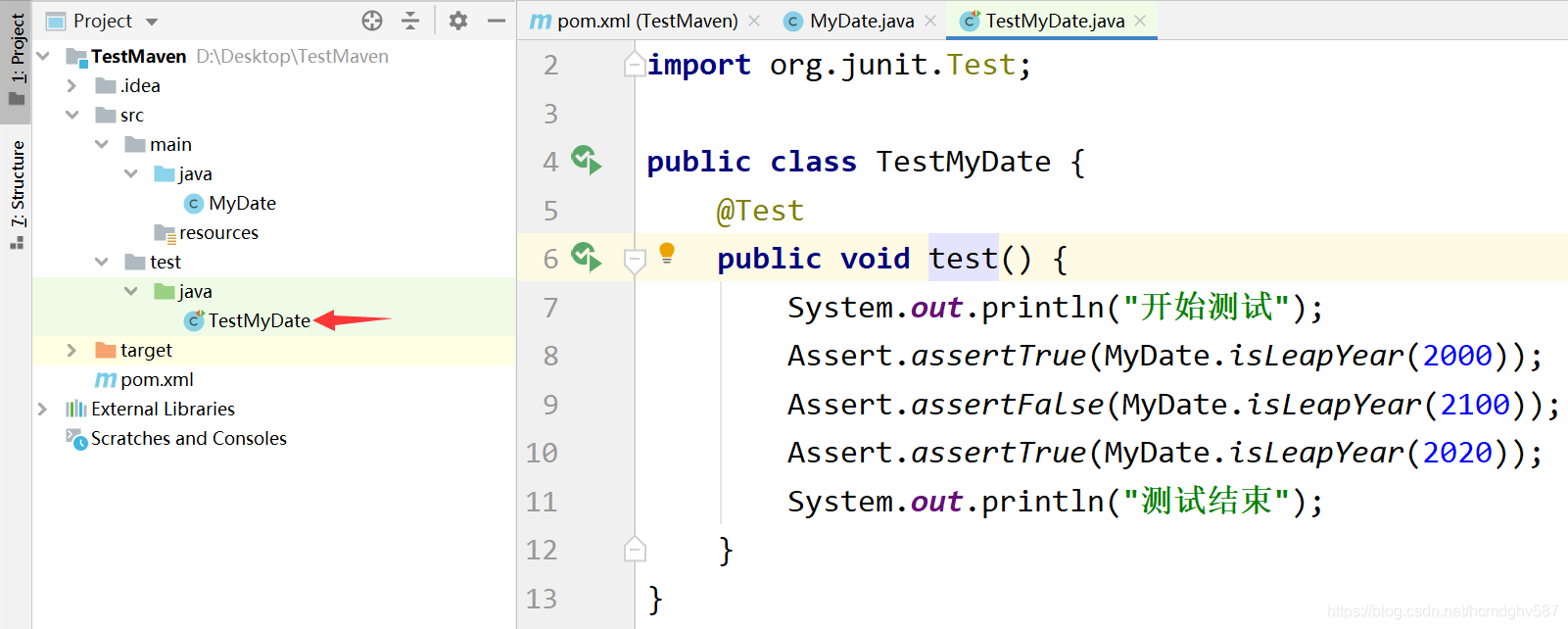Image resolution: width=1568 pixels, height=629 pixels.
Task: Expand the target folder
Action: 71,350
